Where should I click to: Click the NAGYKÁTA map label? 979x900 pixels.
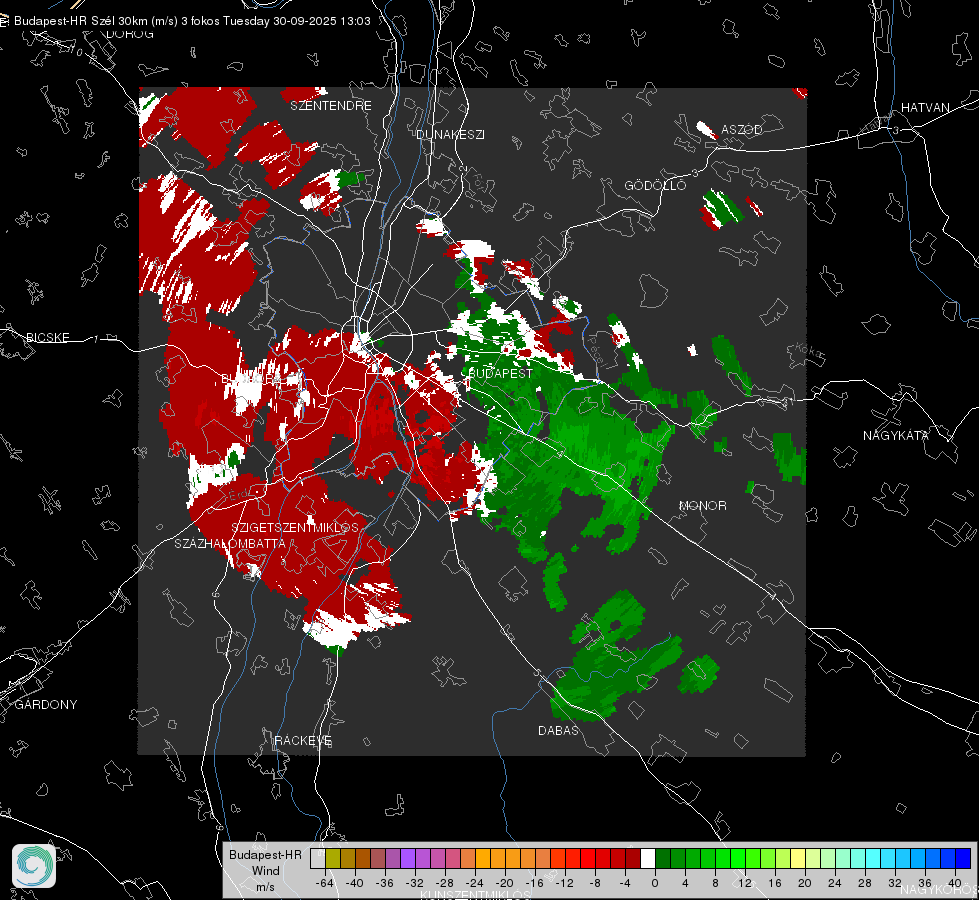tap(896, 436)
